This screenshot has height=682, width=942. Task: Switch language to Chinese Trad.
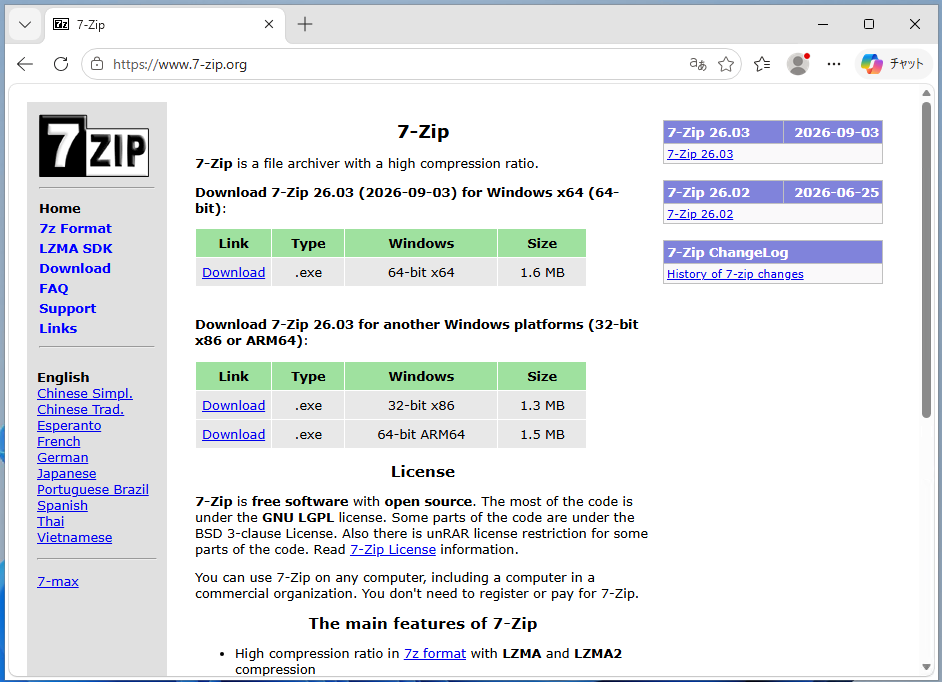click(81, 410)
